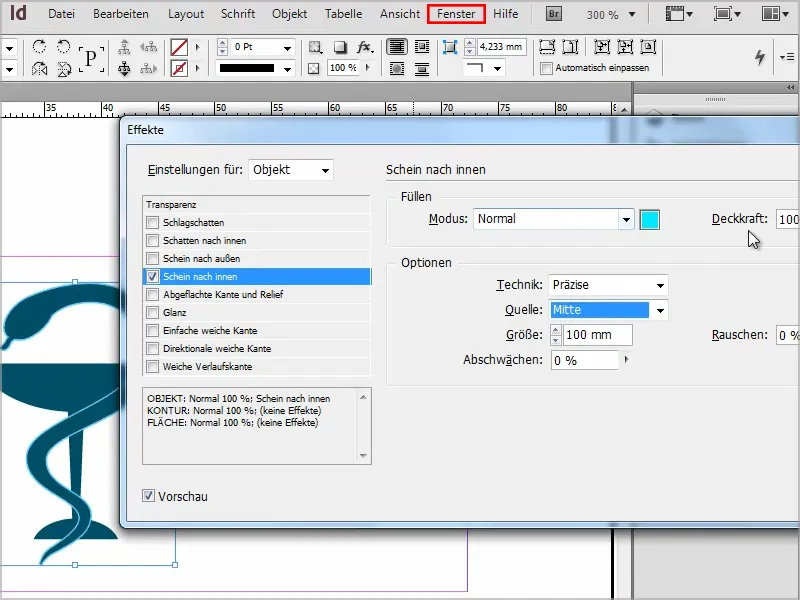800x600 pixels.
Task: Select the align left text icon
Action: [397, 47]
